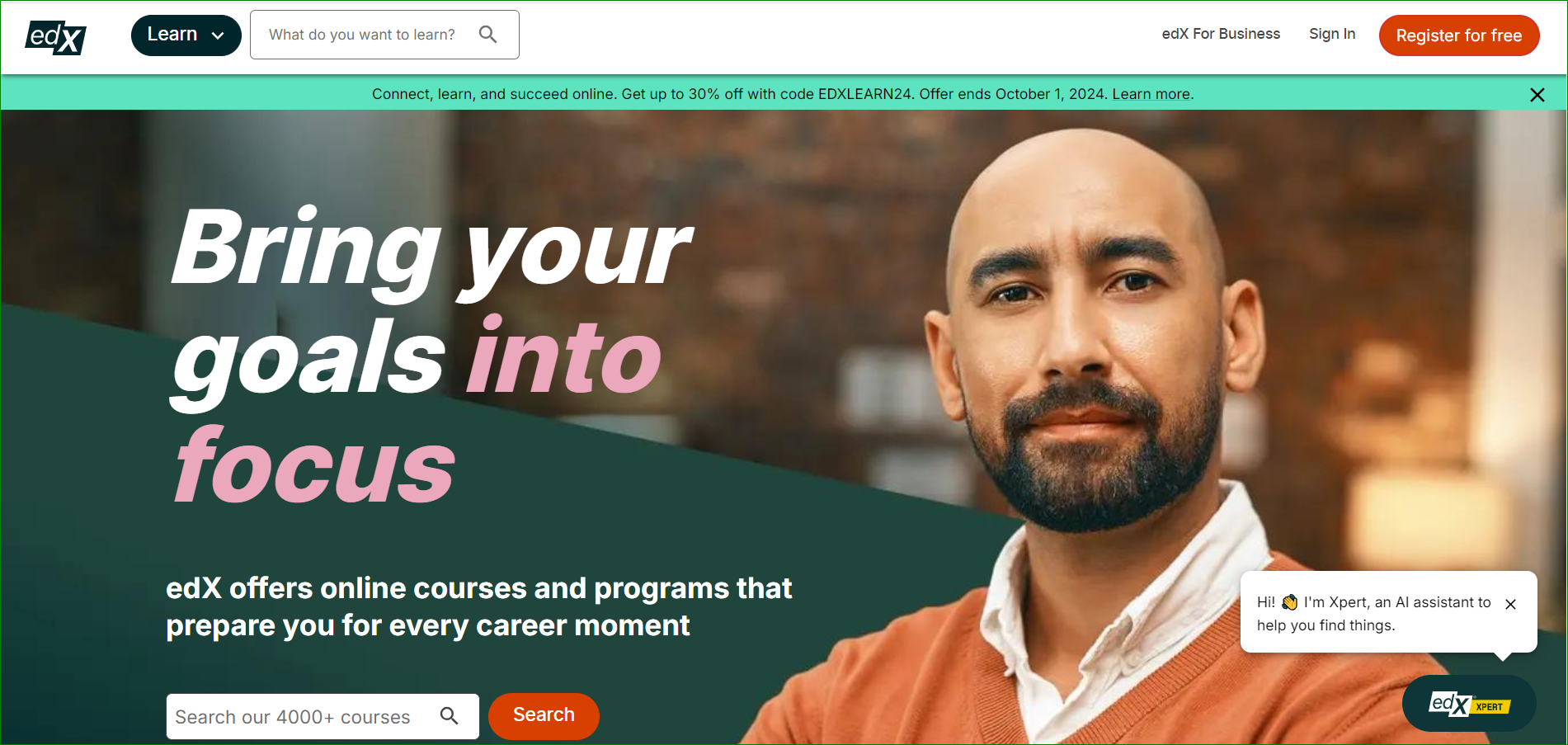Click the yellow XPERT badge label

[1490, 706]
